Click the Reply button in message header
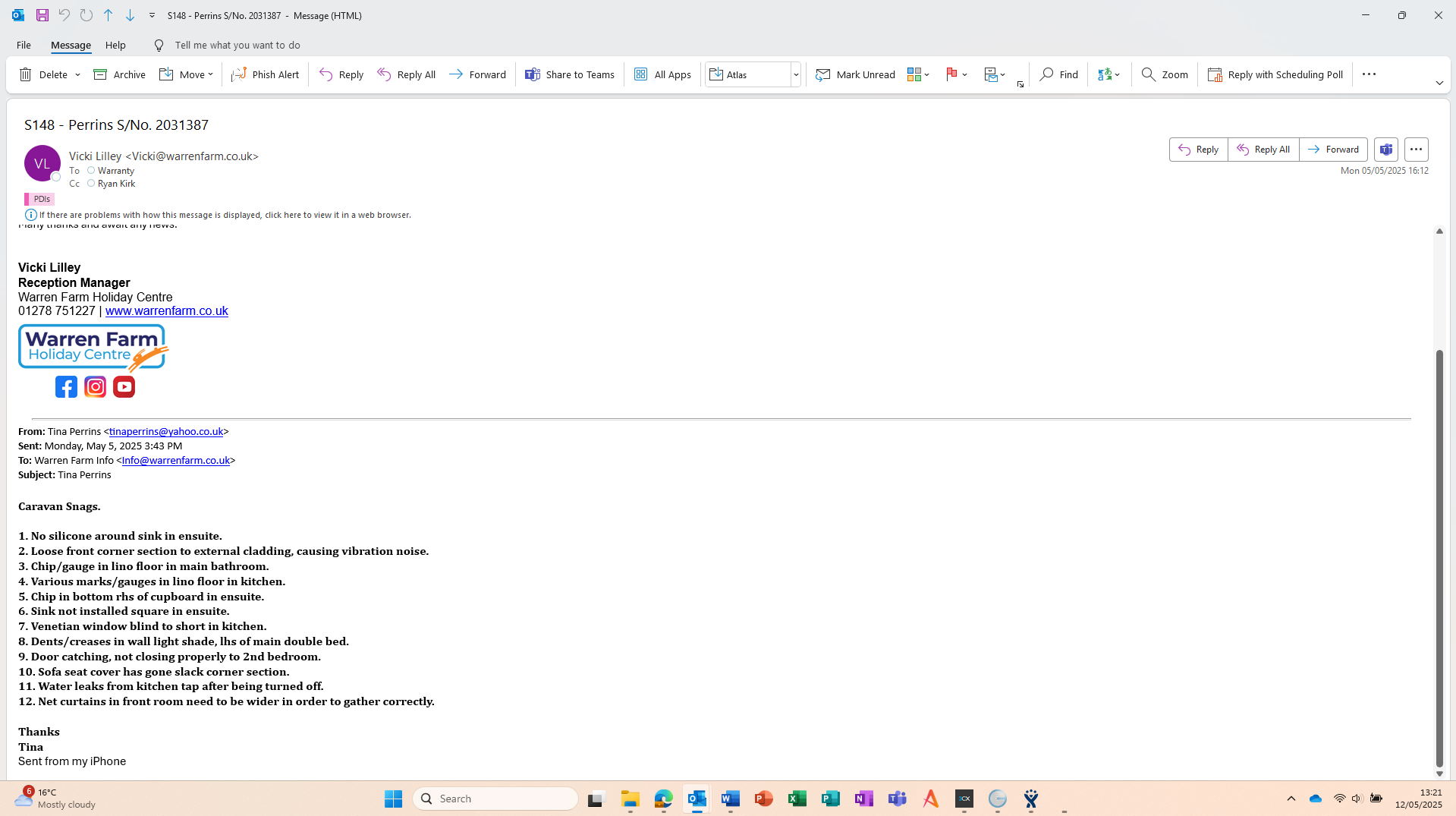1456x816 pixels. (x=1199, y=150)
